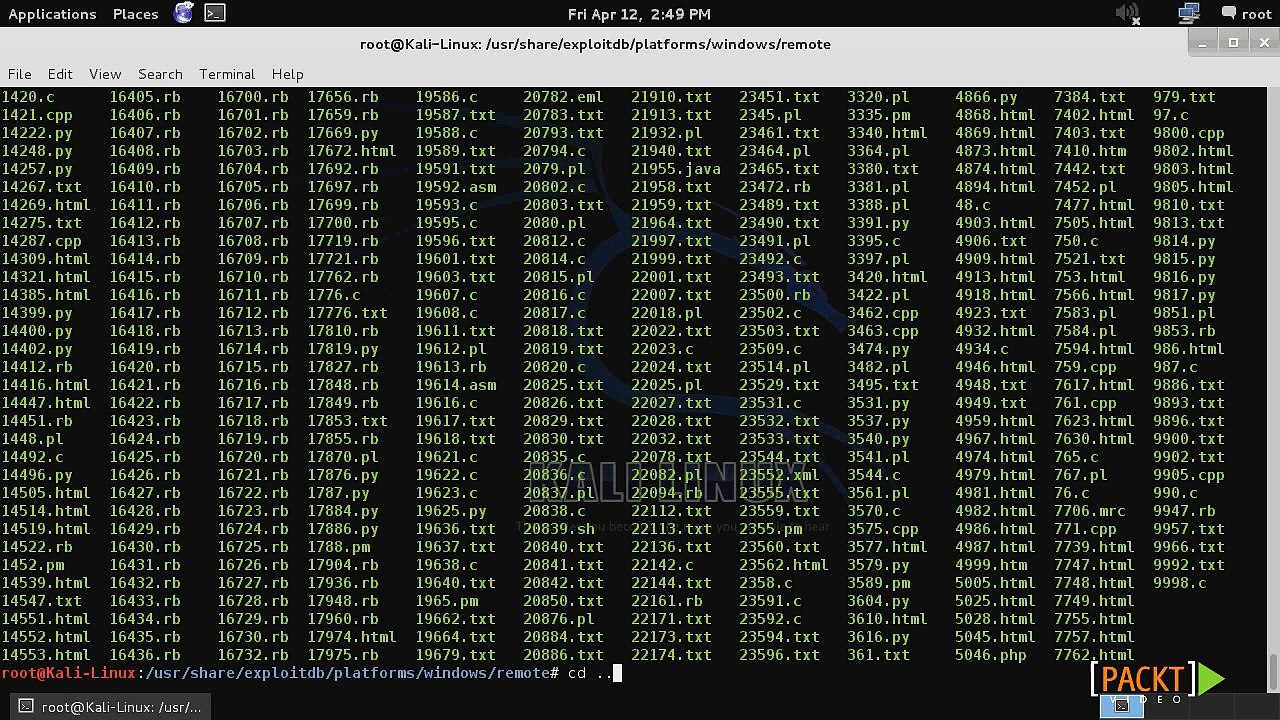
Task: Click the file name 20782.eml
Action: tap(563, 97)
